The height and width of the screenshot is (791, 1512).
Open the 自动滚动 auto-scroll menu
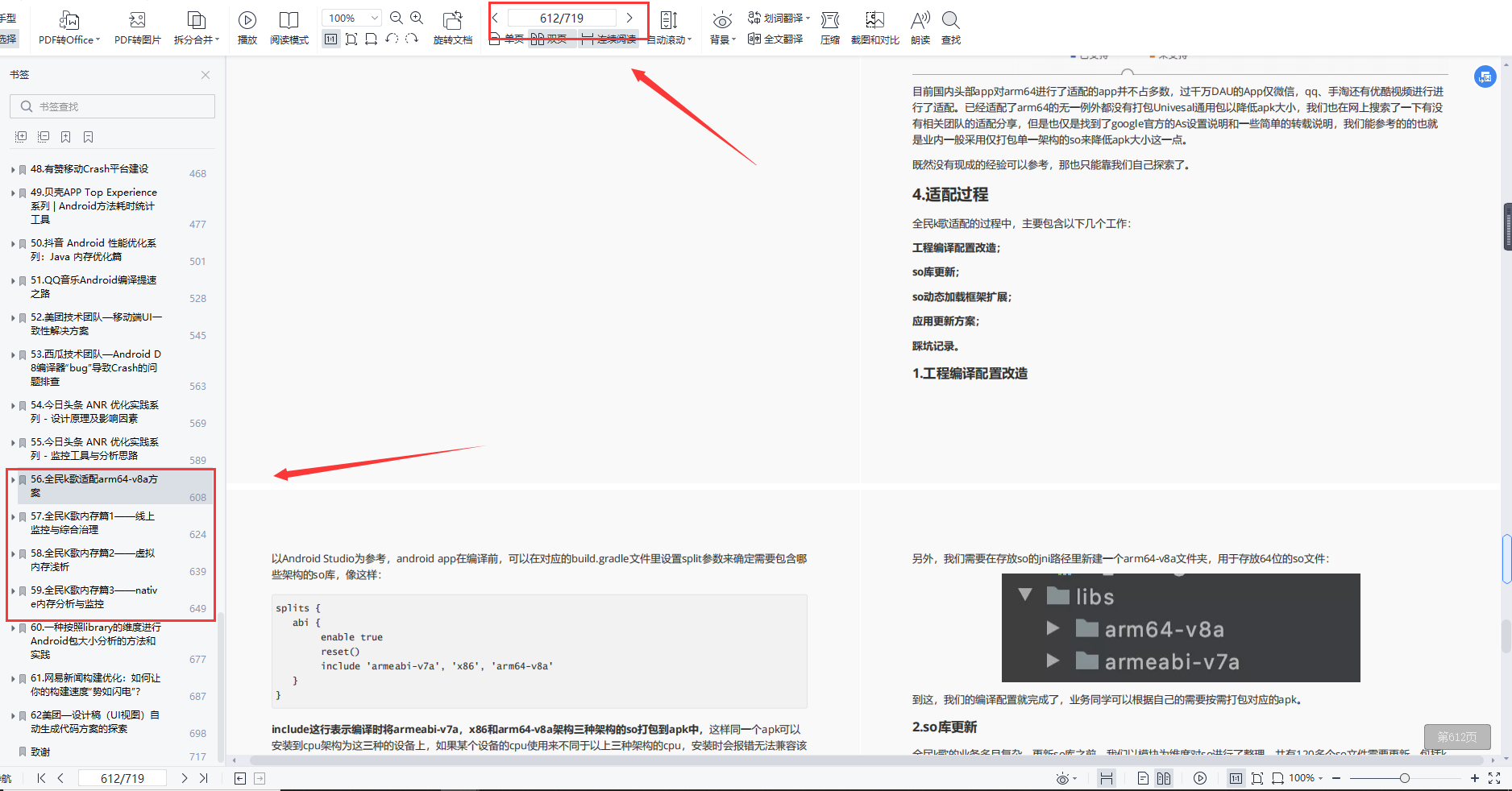(669, 27)
